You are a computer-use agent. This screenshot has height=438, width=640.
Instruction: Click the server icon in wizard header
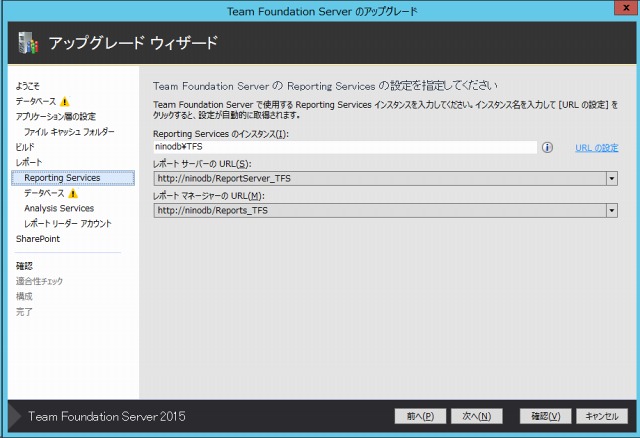28,43
